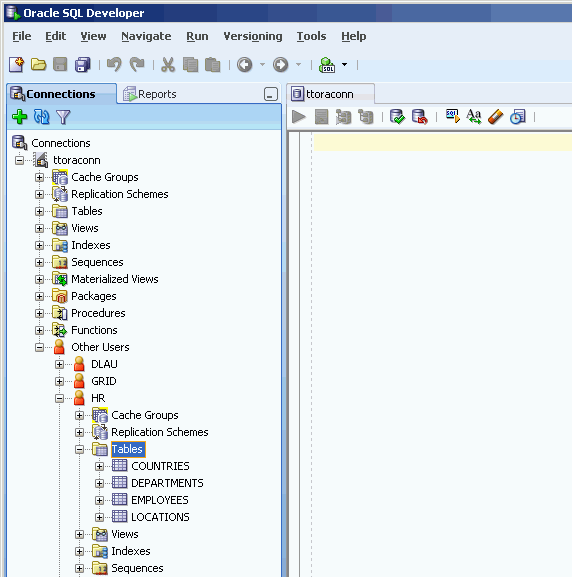This screenshot has height=577, width=572.
Task: Open the SQL Worksheet dropdown arrow
Action: (x=344, y=64)
